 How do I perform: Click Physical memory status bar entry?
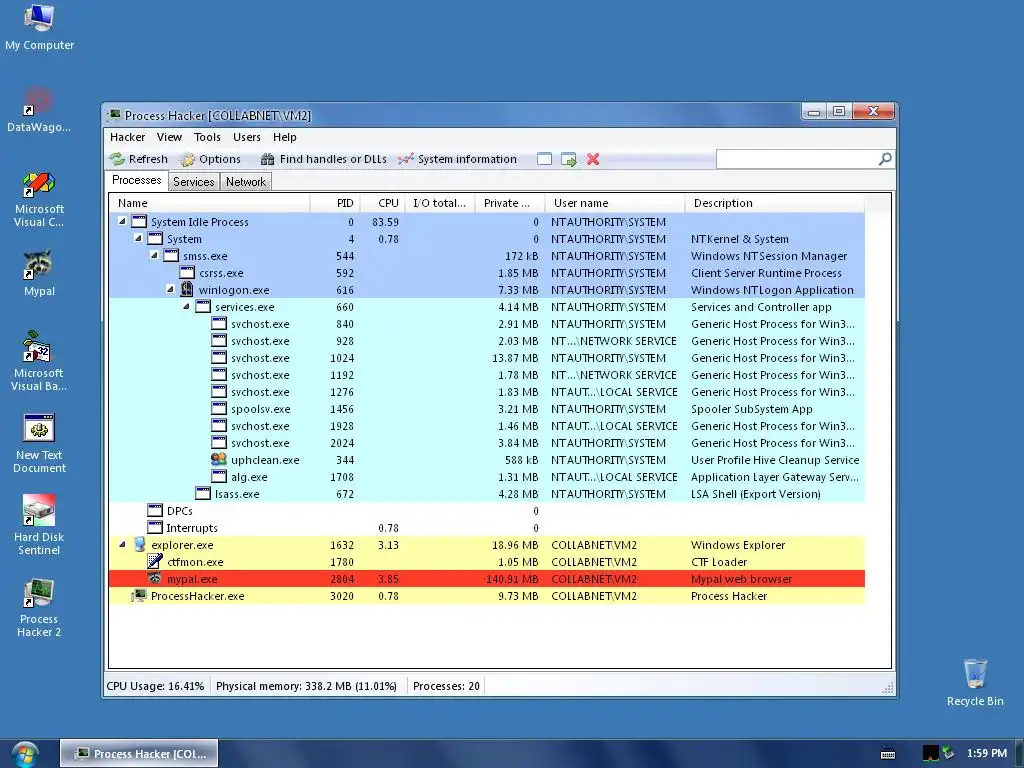[x=306, y=686]
